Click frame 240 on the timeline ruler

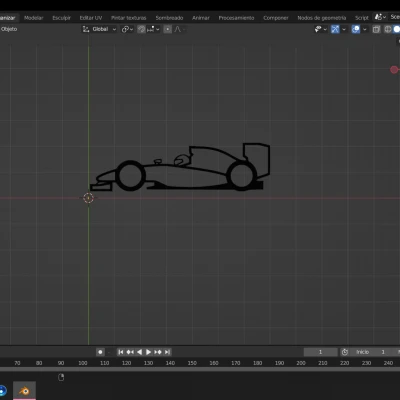pos(388,363)
